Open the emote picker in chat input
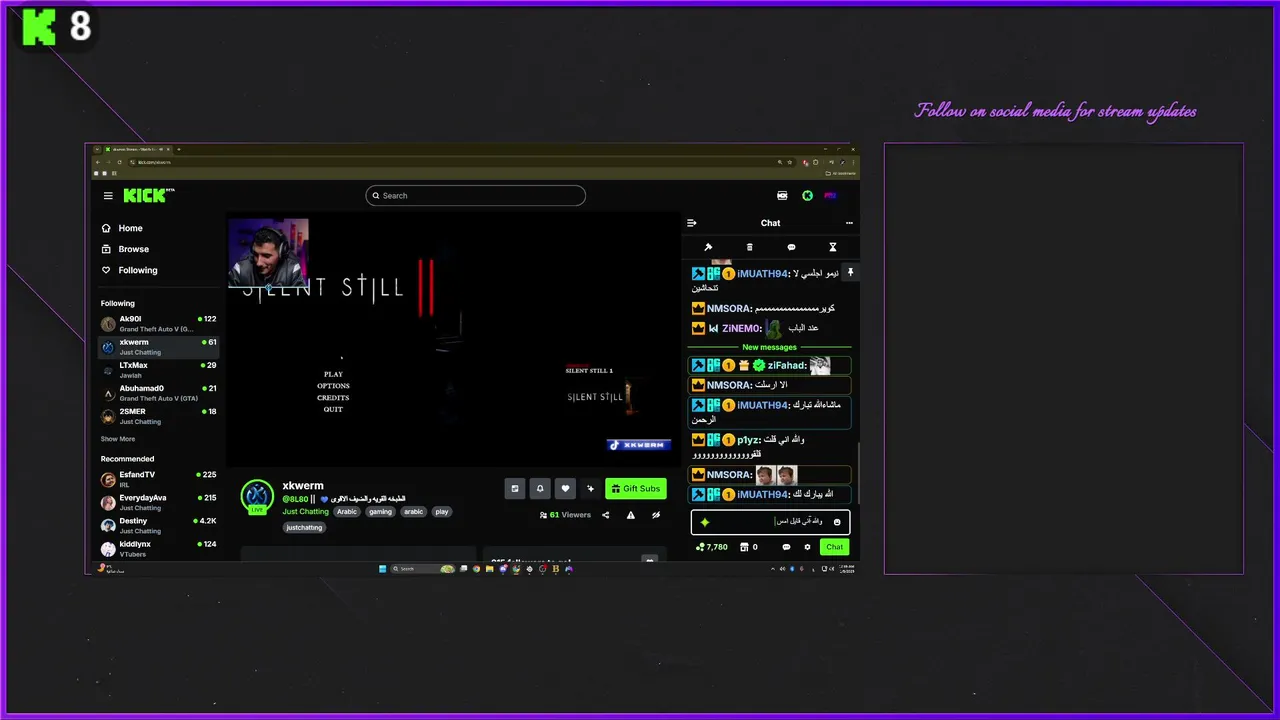Image resolution: width=1280 pixels, height=720 pixels. (837, 522)
